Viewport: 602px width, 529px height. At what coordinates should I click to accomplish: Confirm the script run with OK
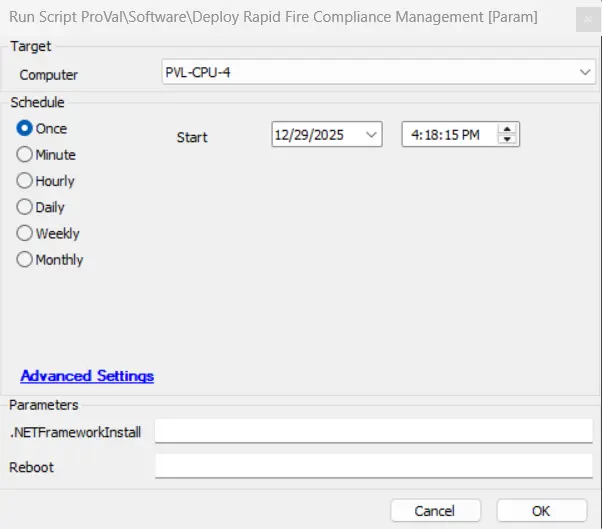pyautogui.click(x=541, y=511)
